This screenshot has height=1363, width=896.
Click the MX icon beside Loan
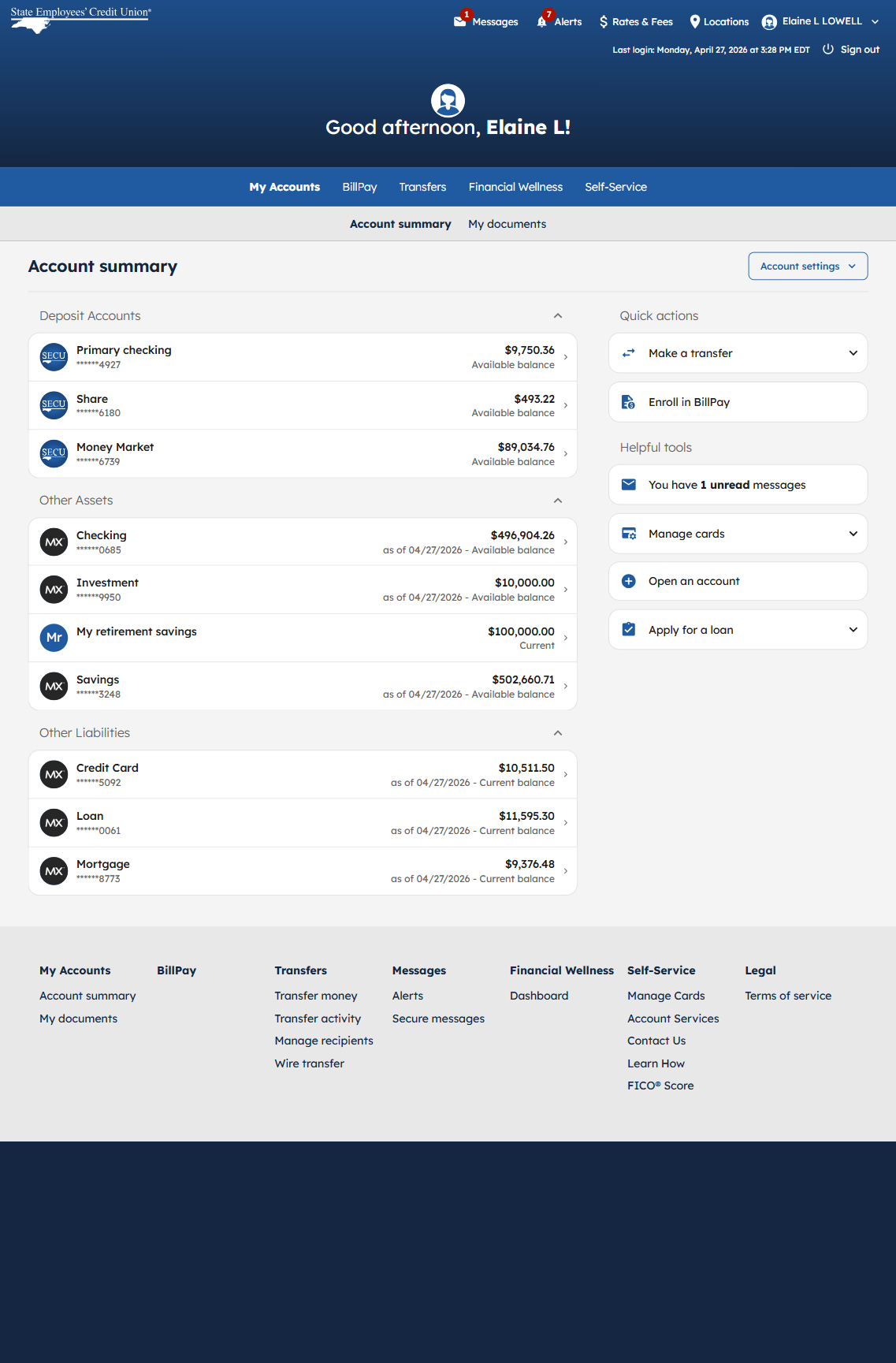pos(54,822)
